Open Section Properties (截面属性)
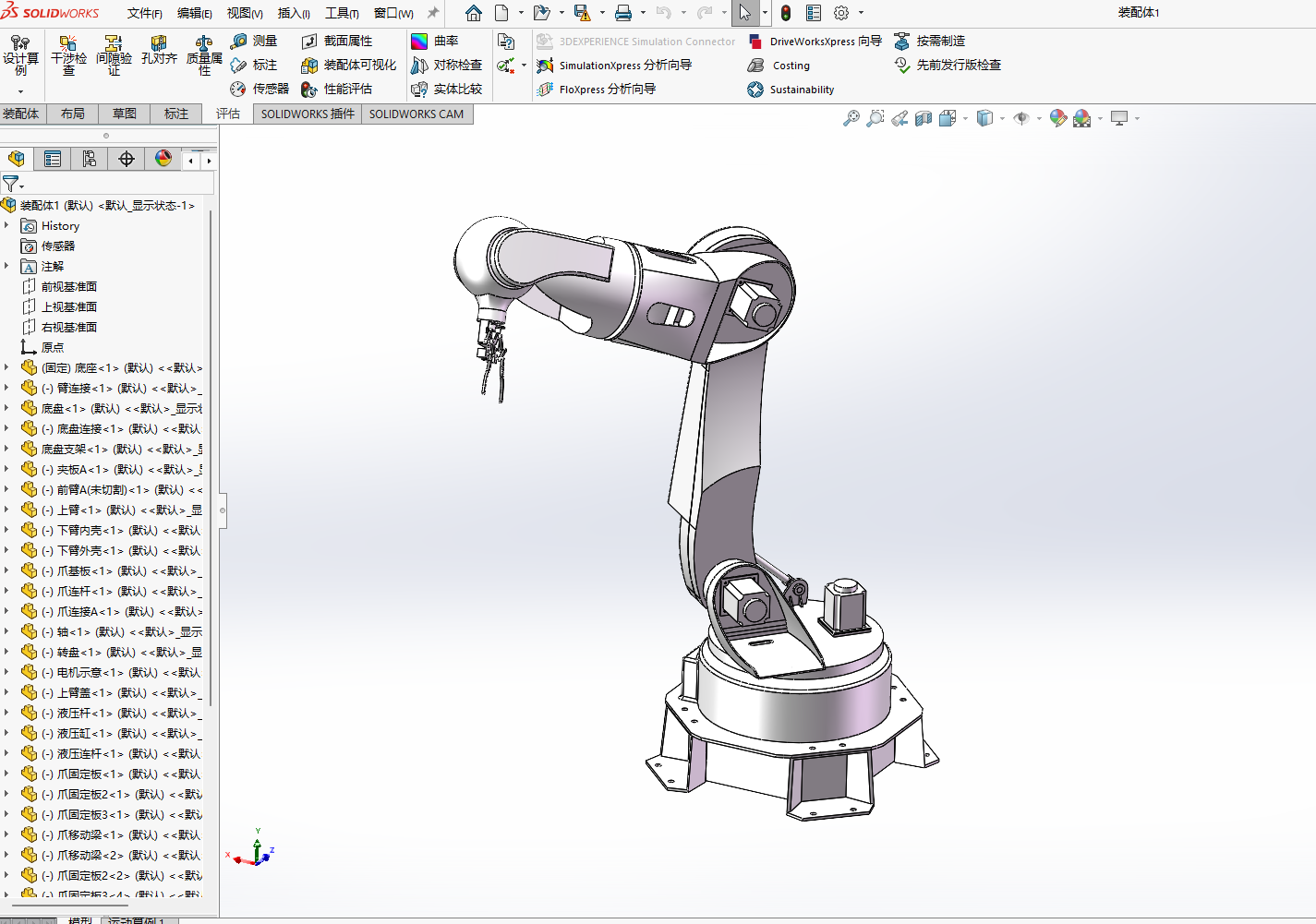 [x=337, y=41]
